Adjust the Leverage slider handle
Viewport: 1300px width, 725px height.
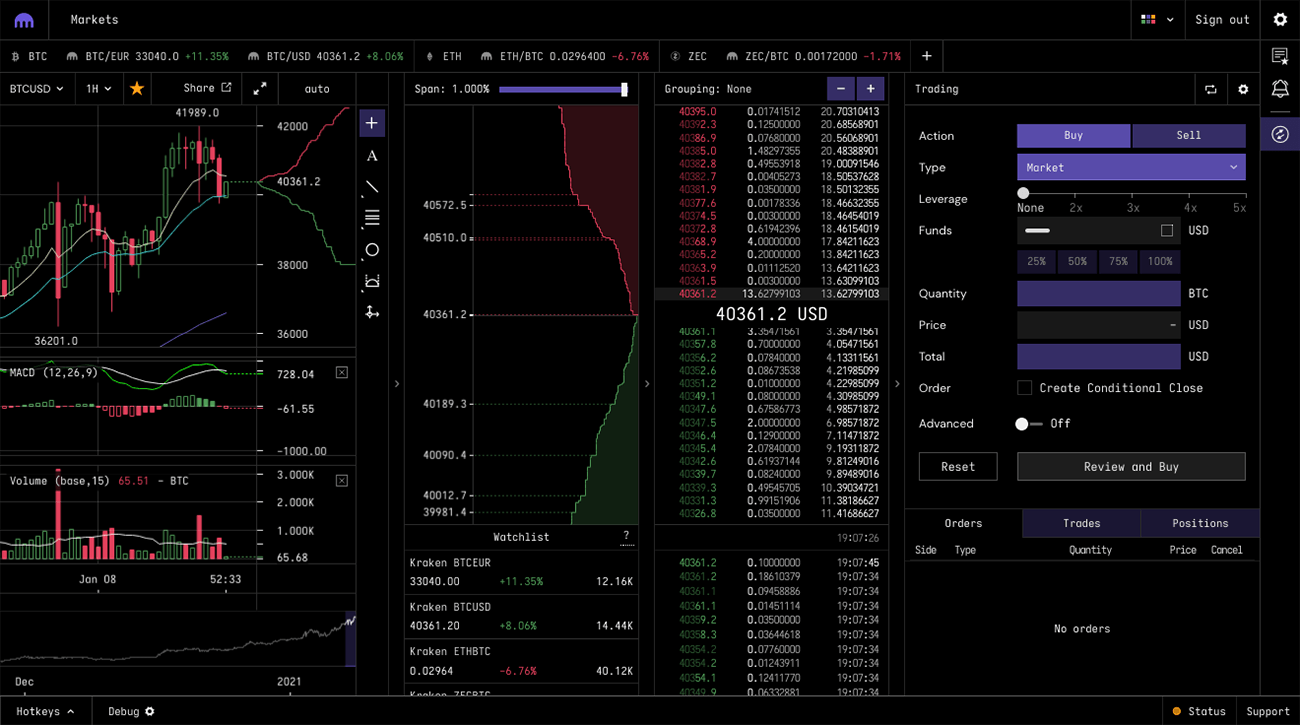pyautogui.click(x=1023, y=193)
